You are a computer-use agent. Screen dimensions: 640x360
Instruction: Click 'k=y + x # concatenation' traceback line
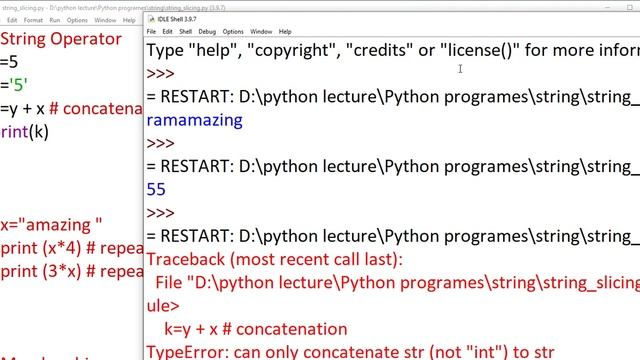click(256, 329)
